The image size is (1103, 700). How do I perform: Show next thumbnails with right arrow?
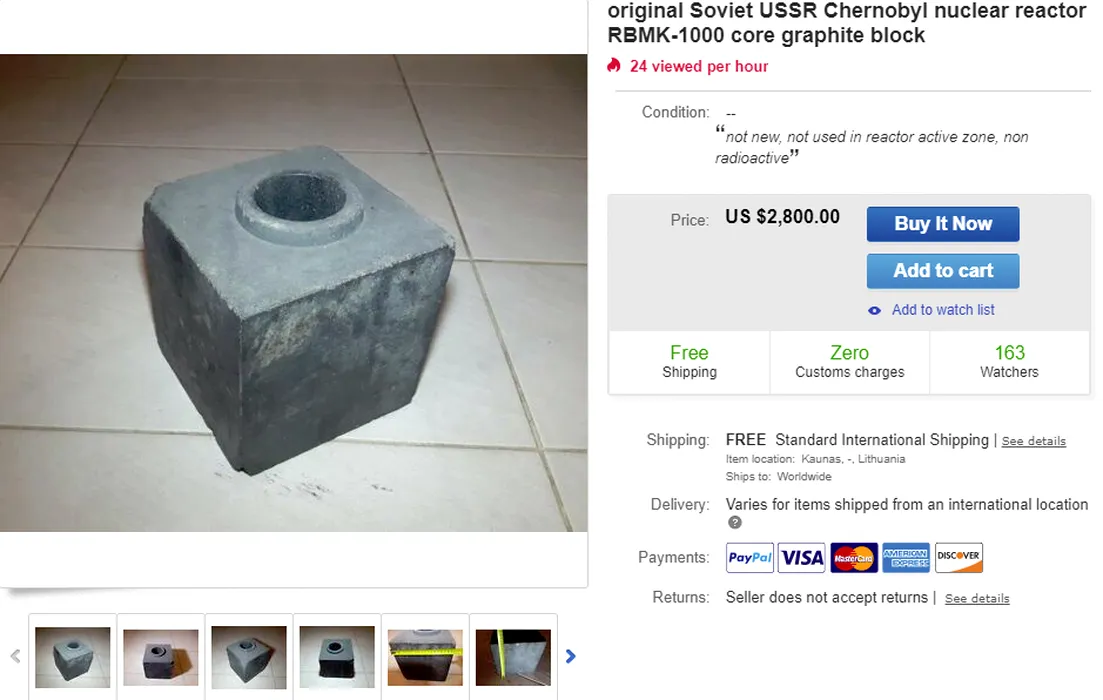click(x=570, y=656)
